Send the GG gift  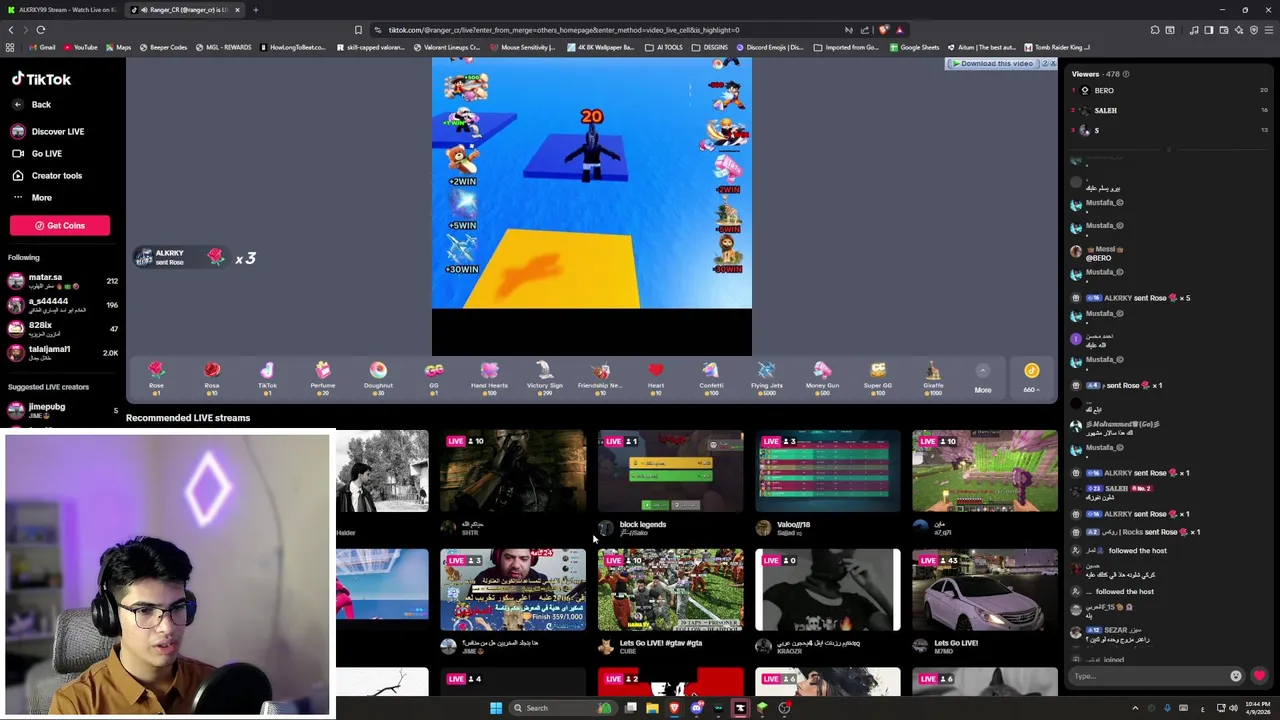click(x=434, y=378)
